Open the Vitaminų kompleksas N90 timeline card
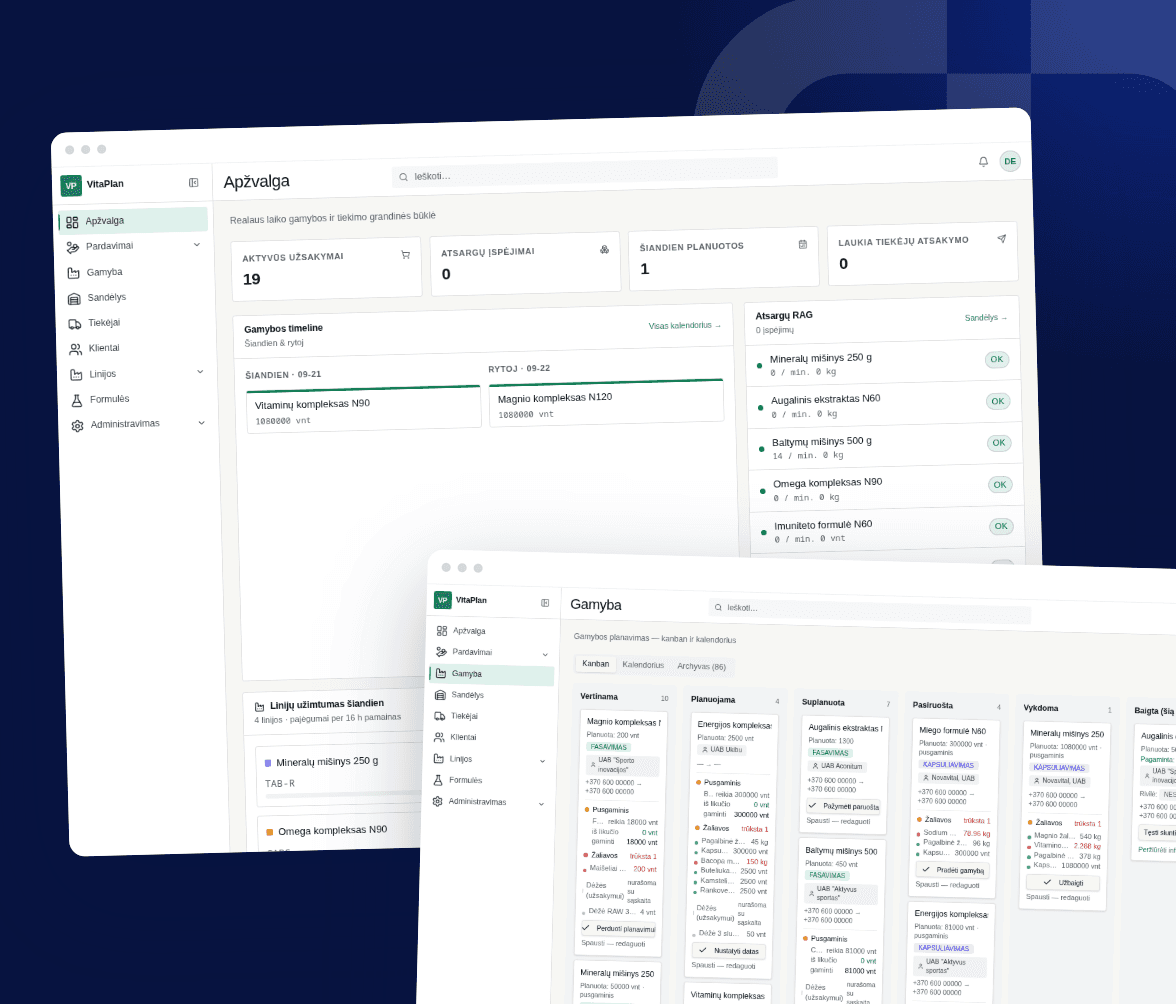 tap(363, 409)
